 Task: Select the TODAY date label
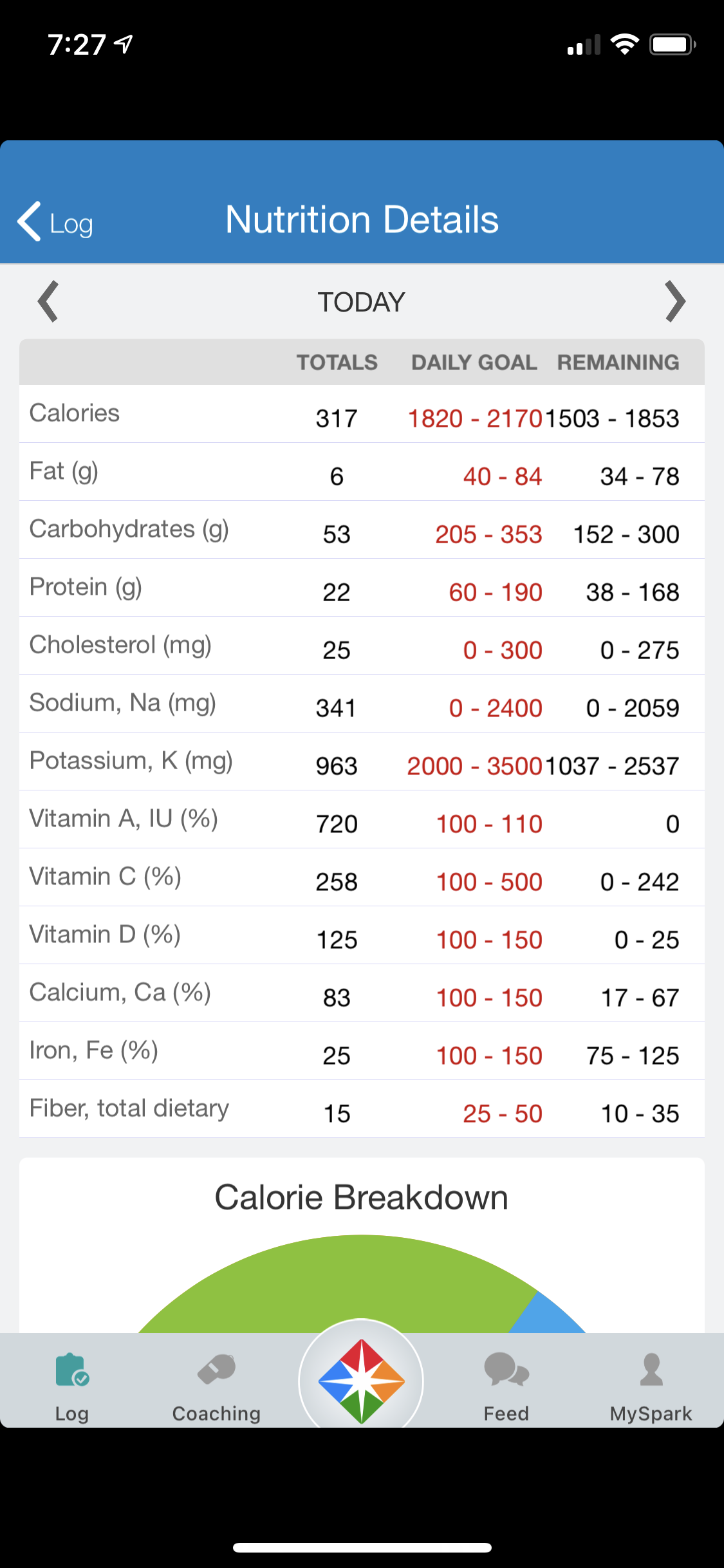point(362,302)
